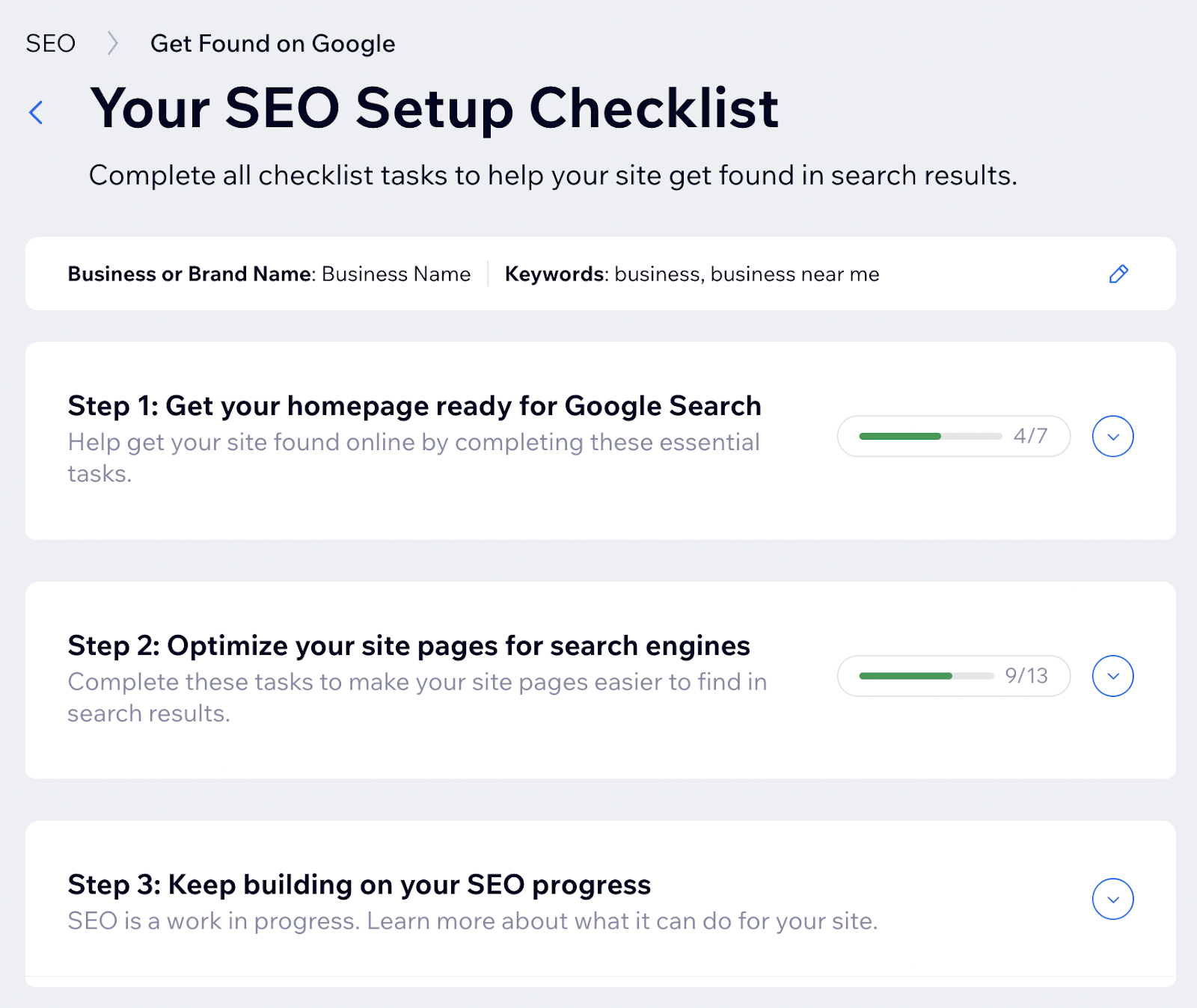Click Step 2 progress bar showing 9/13
The image size is (1197, 1008).
[954, 676]
